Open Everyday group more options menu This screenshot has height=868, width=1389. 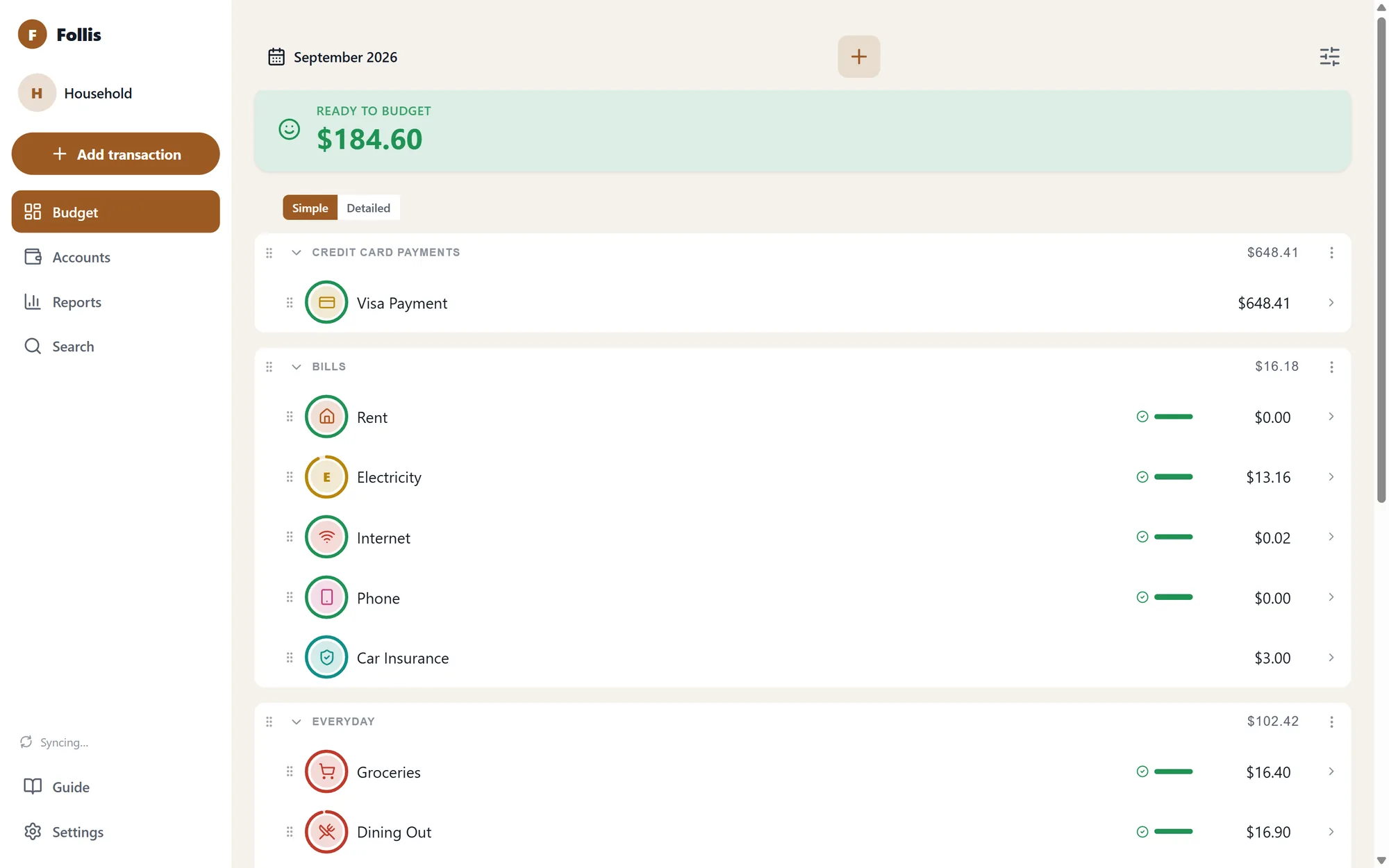(x=1331, y=722)
